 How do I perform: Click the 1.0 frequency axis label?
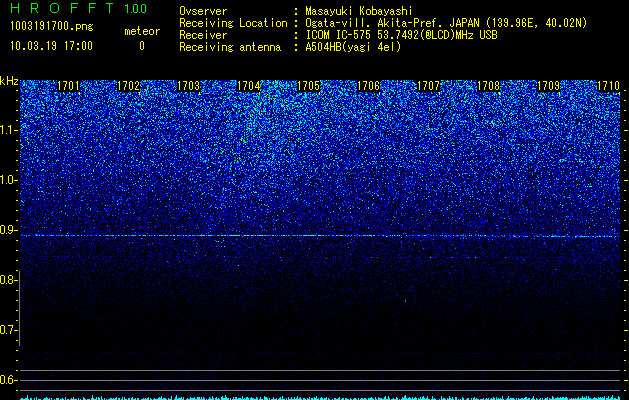pyautogui.click(x=8, y=180)
